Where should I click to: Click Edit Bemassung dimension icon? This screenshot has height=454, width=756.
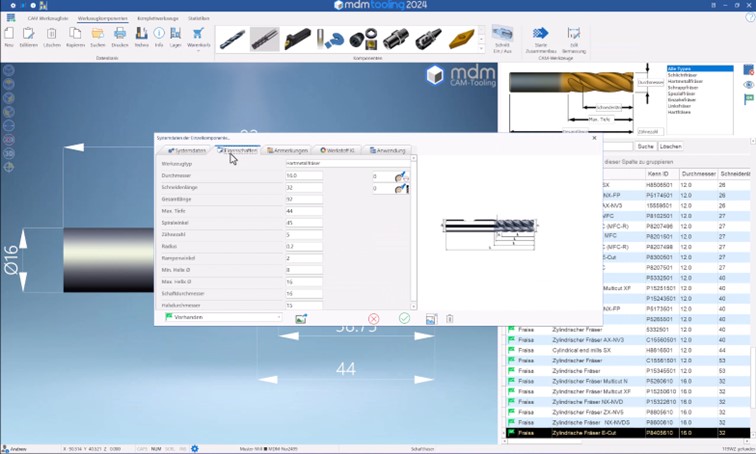(x=574, y=33)
